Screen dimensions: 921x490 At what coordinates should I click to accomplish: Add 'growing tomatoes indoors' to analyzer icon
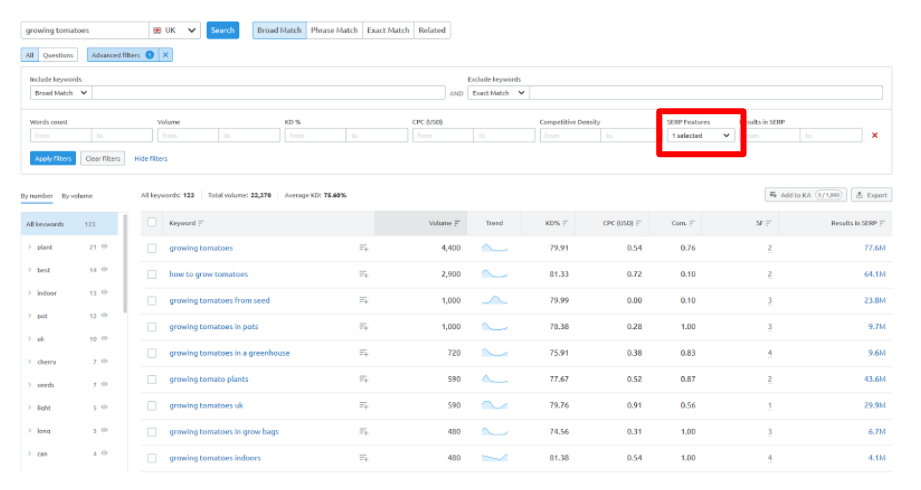pos(364,458)
